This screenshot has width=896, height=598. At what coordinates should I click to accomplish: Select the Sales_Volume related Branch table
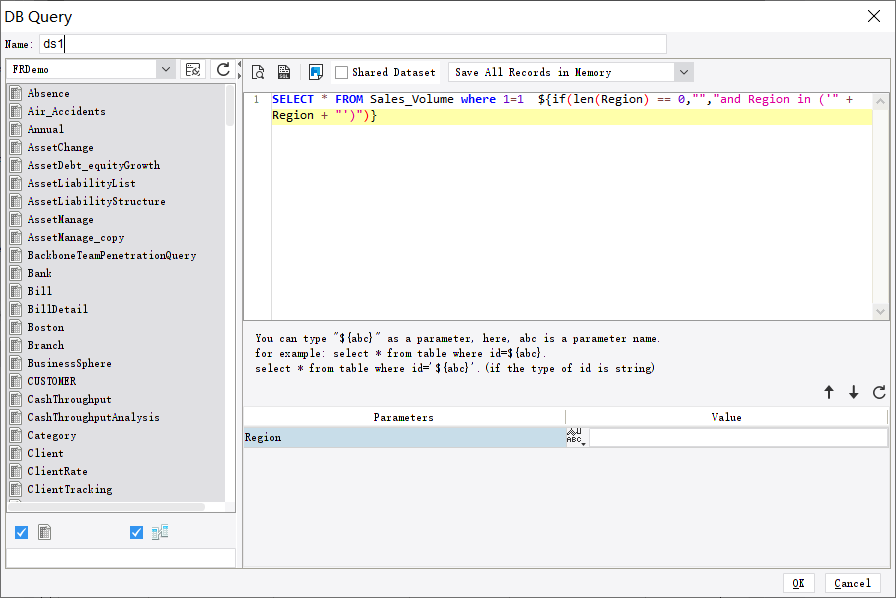click(45, 345)
